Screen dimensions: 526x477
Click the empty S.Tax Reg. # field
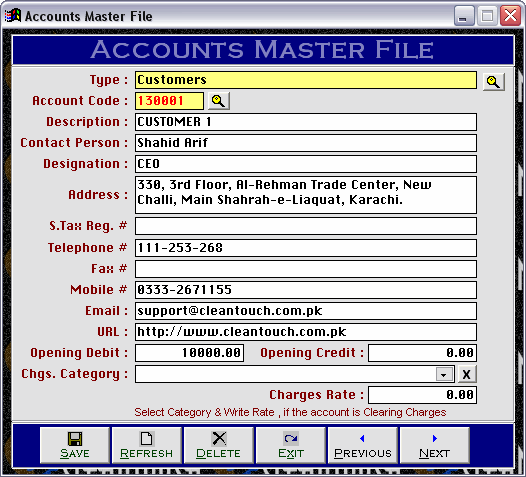tap(306, 226)
